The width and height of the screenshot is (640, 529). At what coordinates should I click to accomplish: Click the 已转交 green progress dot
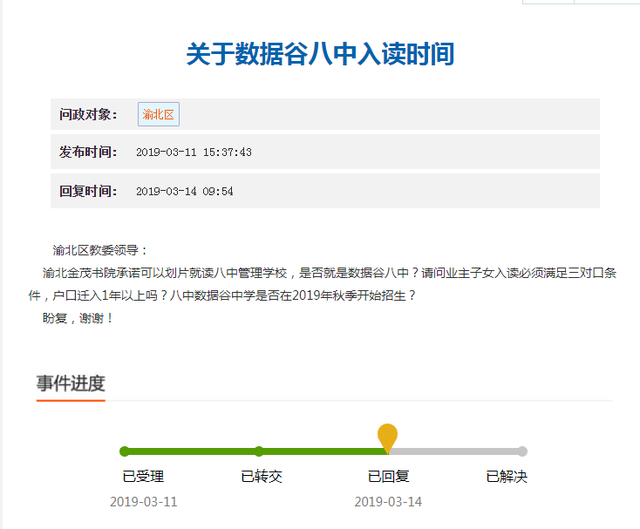pyautogui.click(x=259, y=451)
